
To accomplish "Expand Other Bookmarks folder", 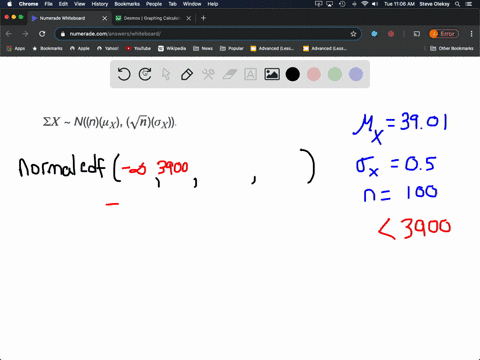I will (452, 48).
